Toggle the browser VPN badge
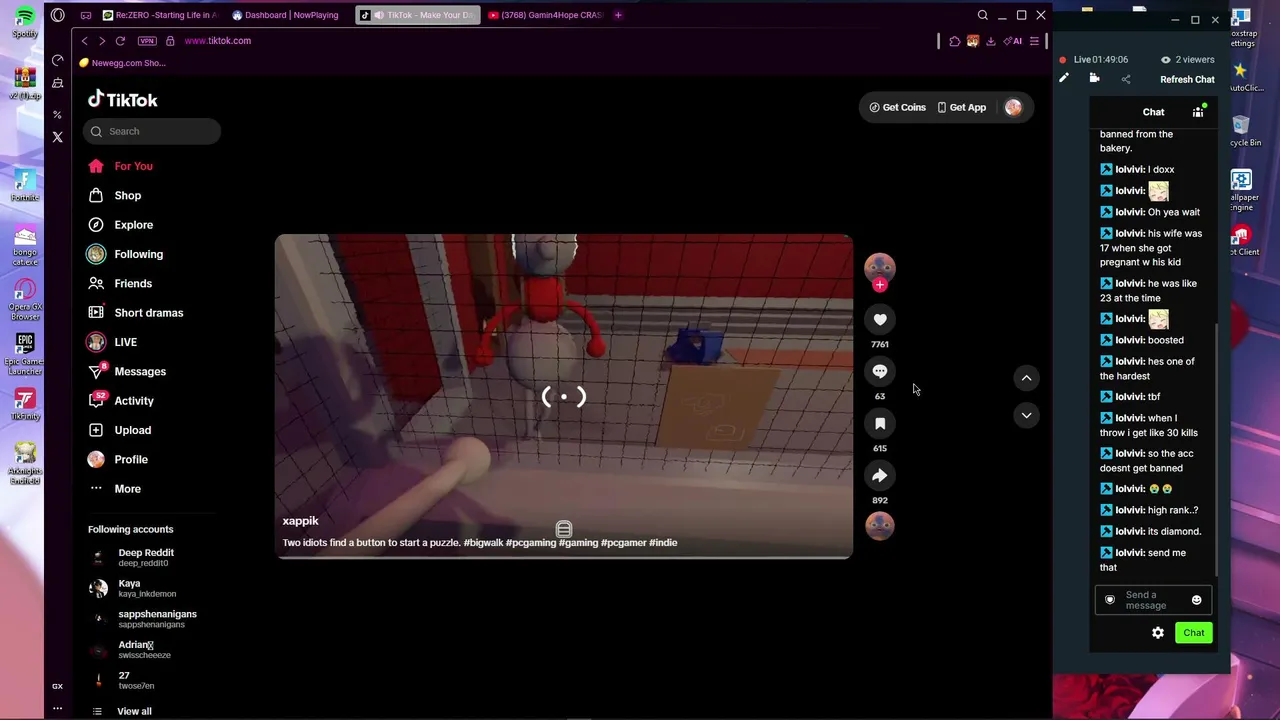Image resolution: width=1280 pixels, height=720 pixels. (147, 41)
